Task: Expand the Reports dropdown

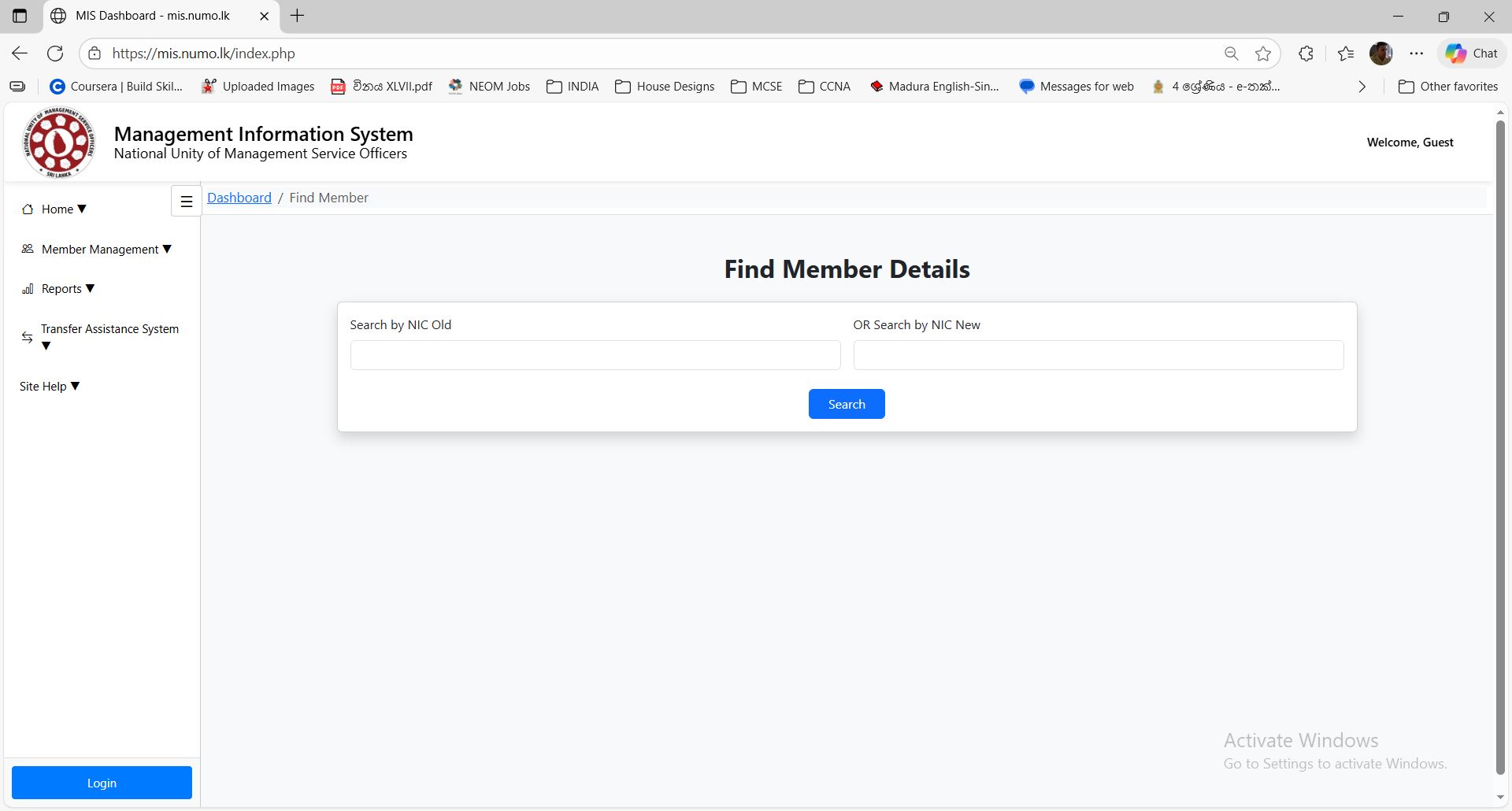Action: tap(88, 288)
